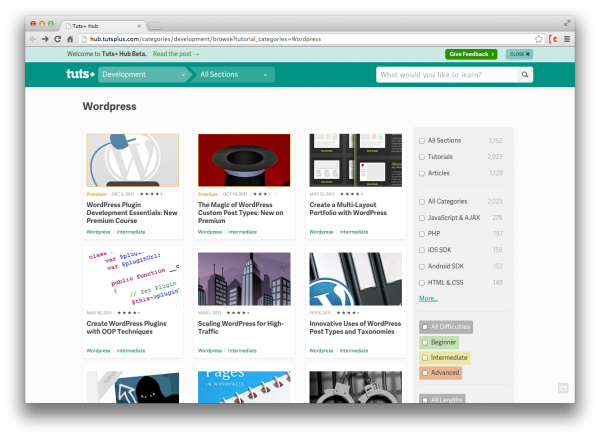Open a new browser tab
This screenshot has height=438, width=600.
pos(155,26)
